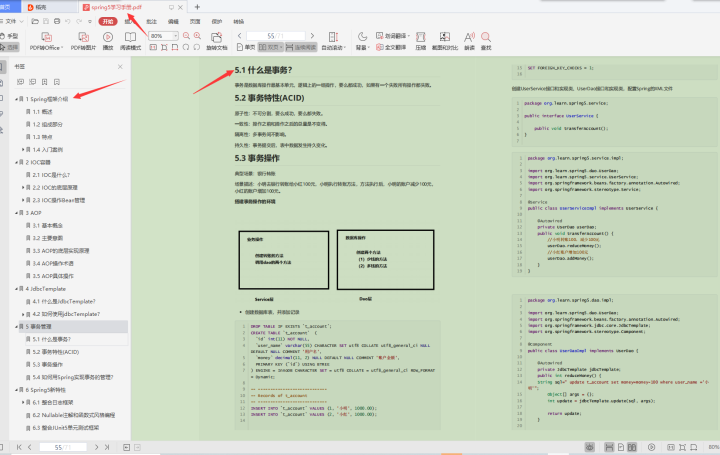
Task: Click the actual size 1:1 toolbar icon
Action: pyautogui.click(x=153, y=47)
